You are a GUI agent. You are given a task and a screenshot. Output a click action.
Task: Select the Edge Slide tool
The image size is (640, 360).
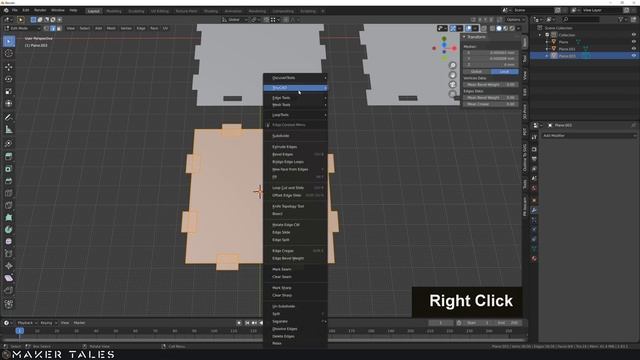pyautogui.click(x=9, y=254)
